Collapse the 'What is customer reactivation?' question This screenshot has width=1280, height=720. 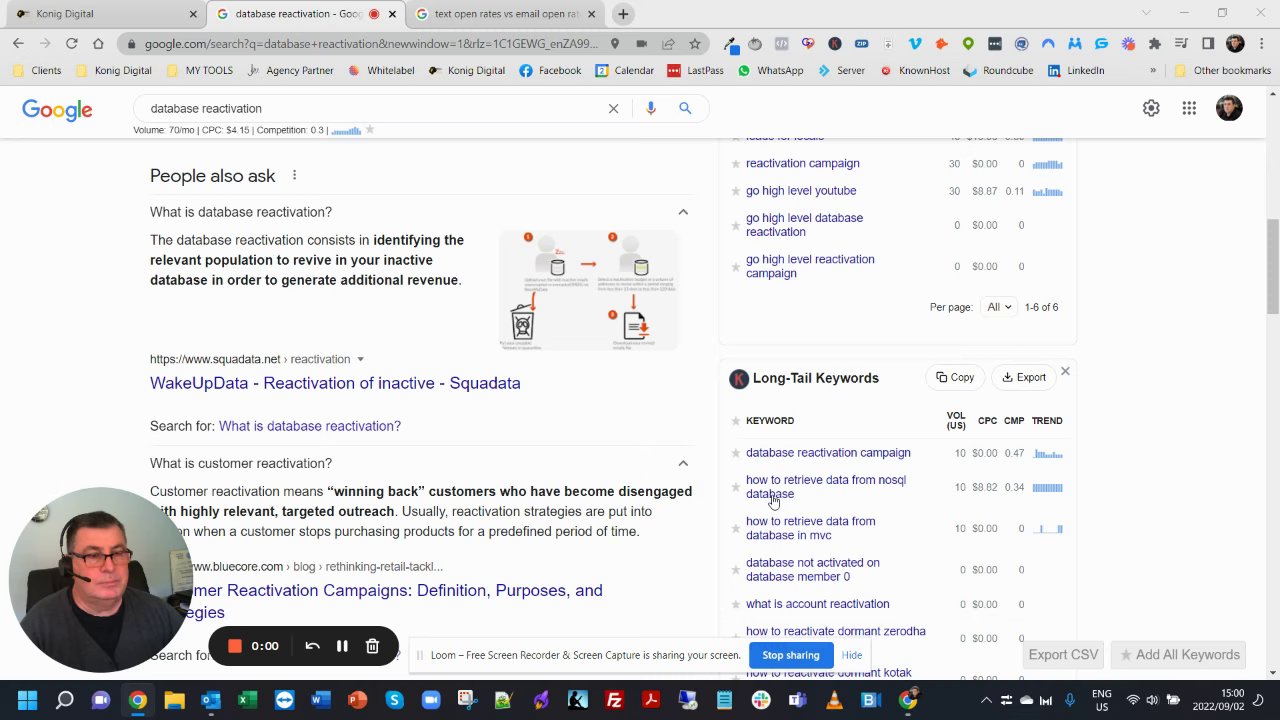pyautogui.click(x=683, y=463)
